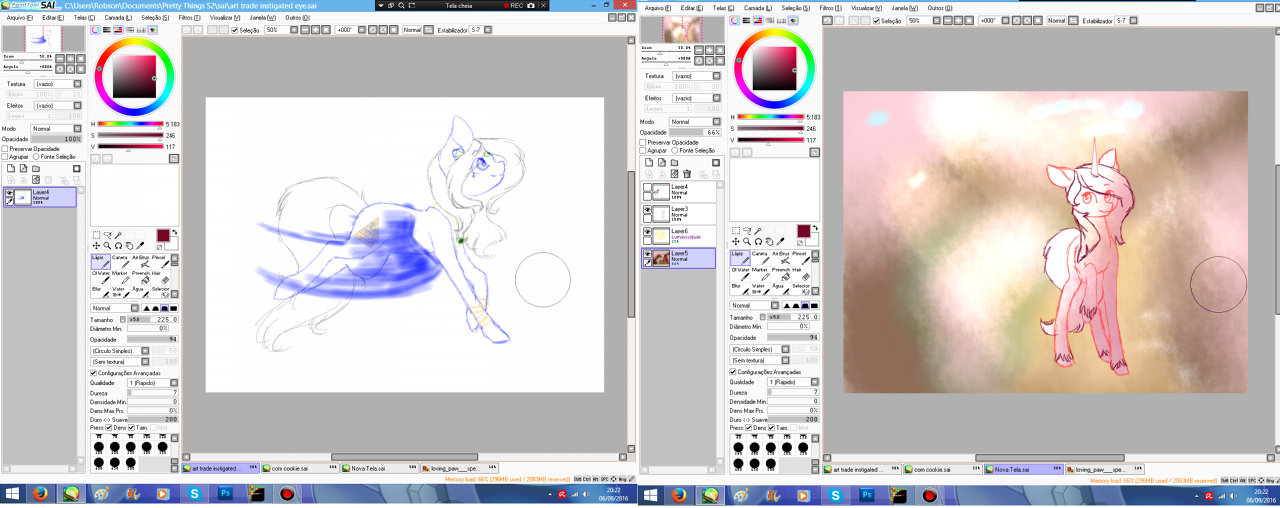Open layer Modo dropdown in left window
Viewport: 1280px width, 508px height.
[54, 128]
